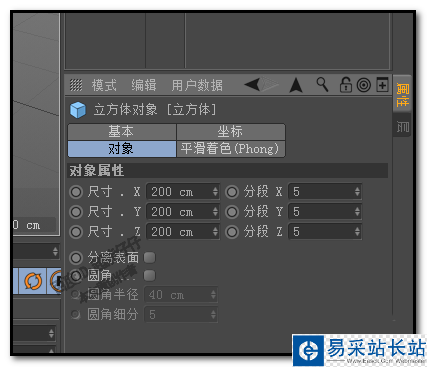Toggle the lock icon in attributes toolbar
This screenshot has width=427, height=367.
pos(345,84)
